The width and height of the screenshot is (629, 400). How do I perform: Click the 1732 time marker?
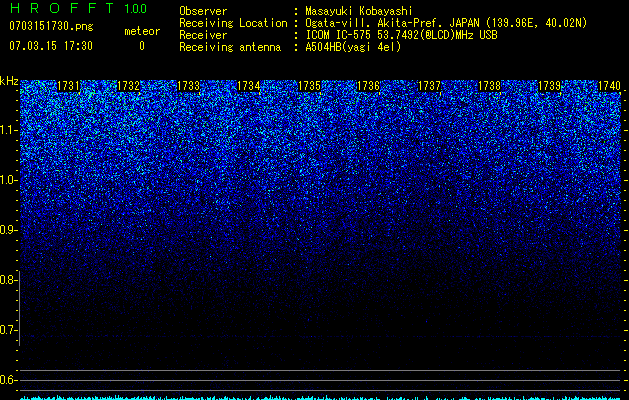[128, 86]
